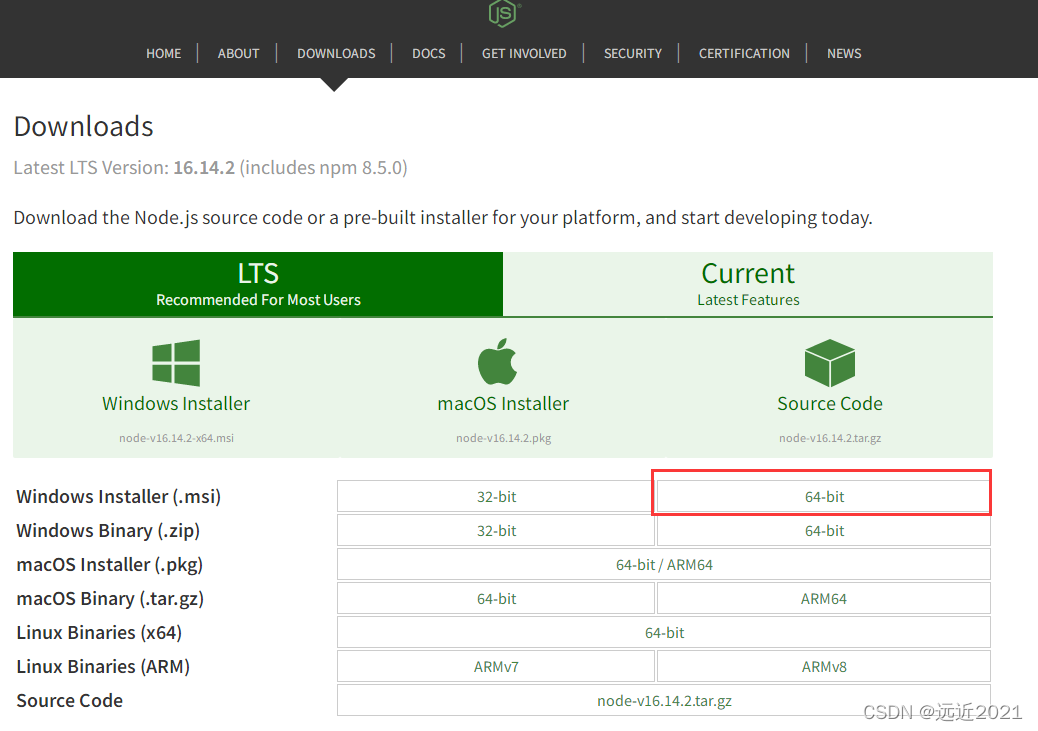1038x731 pixels.
Task: Download Linux Binaries ARMv7
Action: 496,667
